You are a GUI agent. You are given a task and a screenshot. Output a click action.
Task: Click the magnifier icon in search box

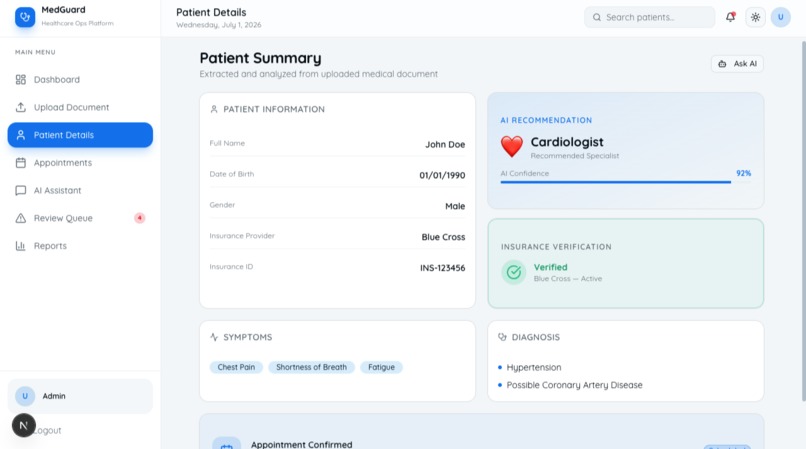coord(596,17)
